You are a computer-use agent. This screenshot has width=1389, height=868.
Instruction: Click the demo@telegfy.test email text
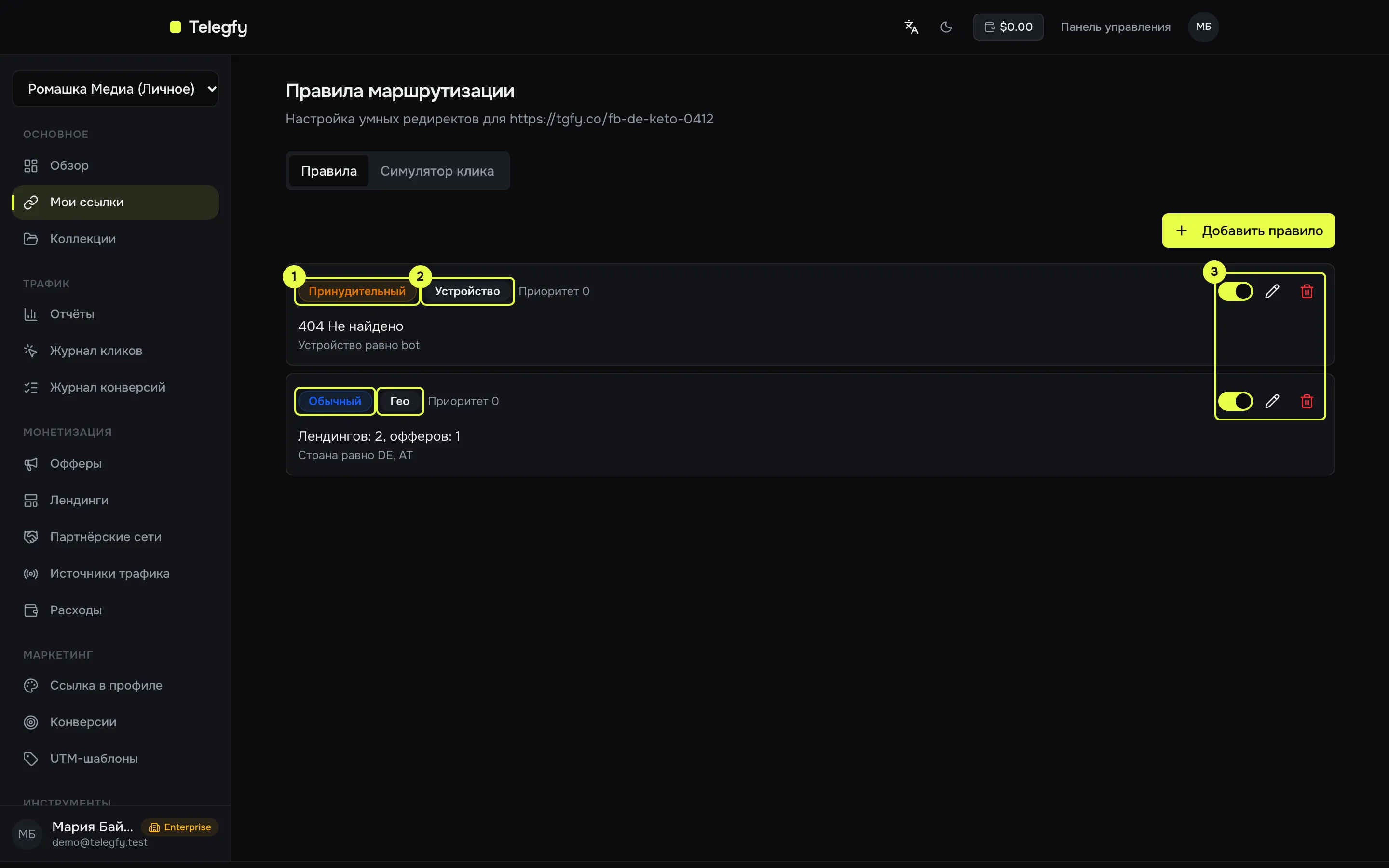100,842
